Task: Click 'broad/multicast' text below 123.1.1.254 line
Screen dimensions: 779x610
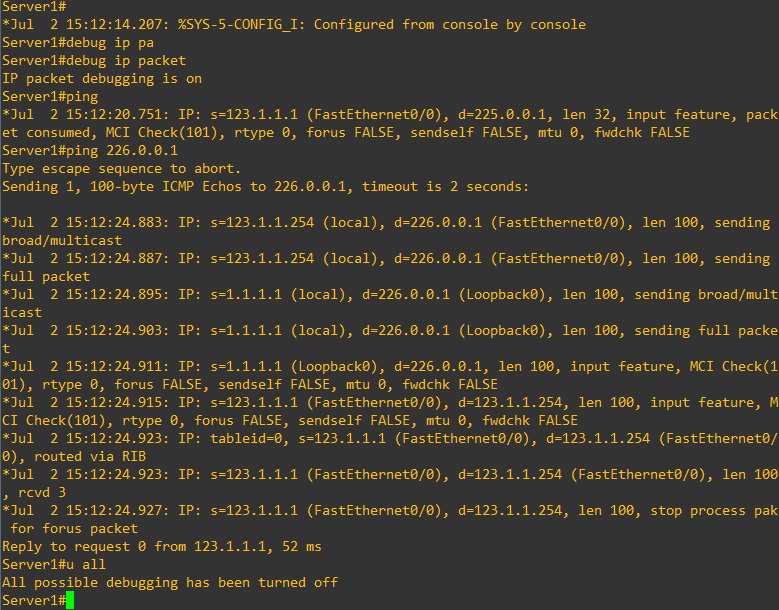Action: click(x=62, y=240)
